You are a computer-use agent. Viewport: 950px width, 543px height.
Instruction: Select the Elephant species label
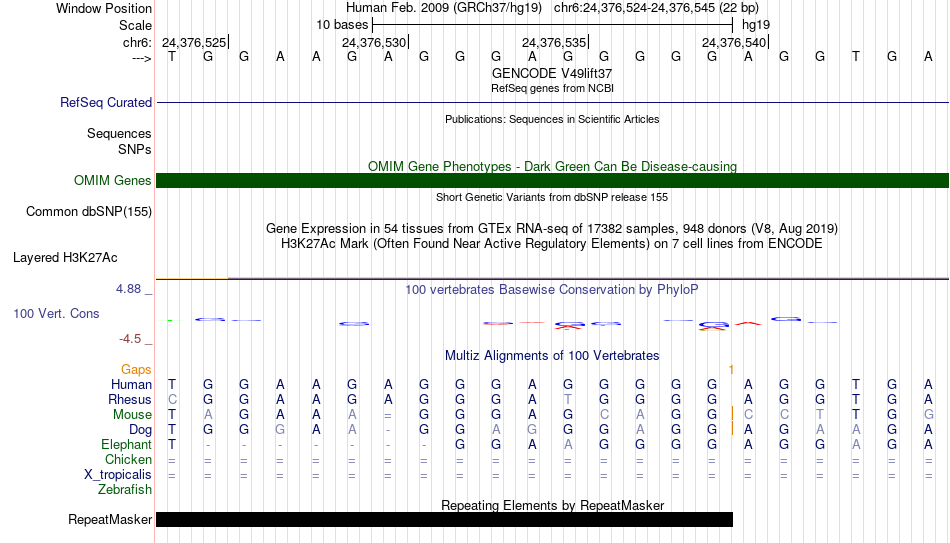click(x=126, y=444)
